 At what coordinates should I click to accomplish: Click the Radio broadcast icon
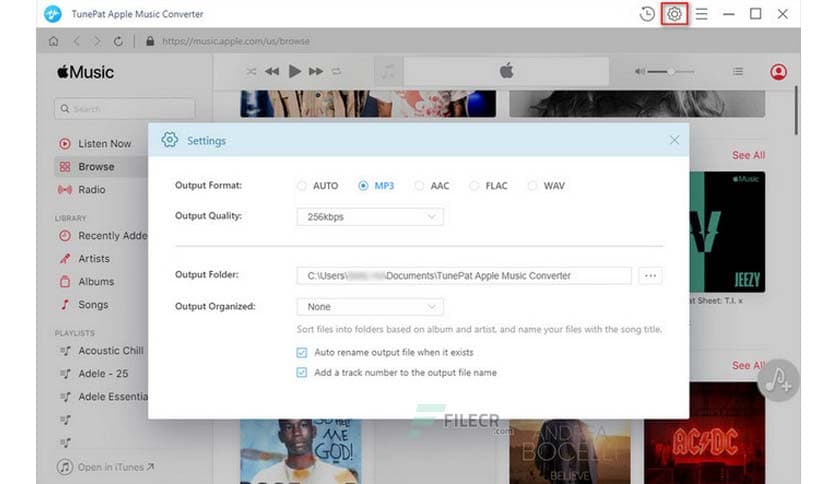tap(65, 190)
